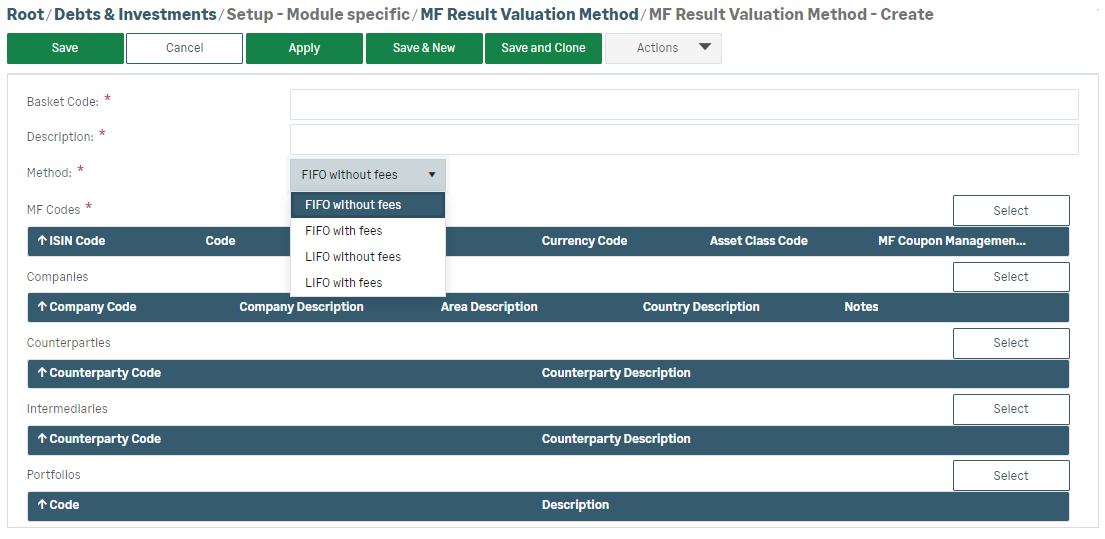Go to Debts & Investments breadcrumb
This screenshot has width=1105, height=539.
tap(135, 15)
